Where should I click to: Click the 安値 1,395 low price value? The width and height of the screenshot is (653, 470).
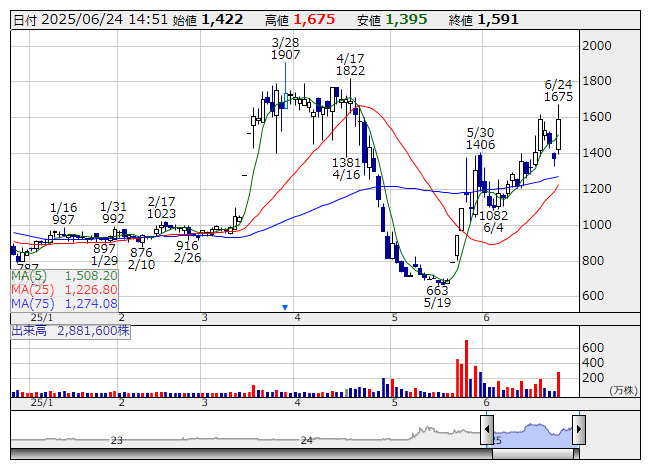click(x=409, y=19)
